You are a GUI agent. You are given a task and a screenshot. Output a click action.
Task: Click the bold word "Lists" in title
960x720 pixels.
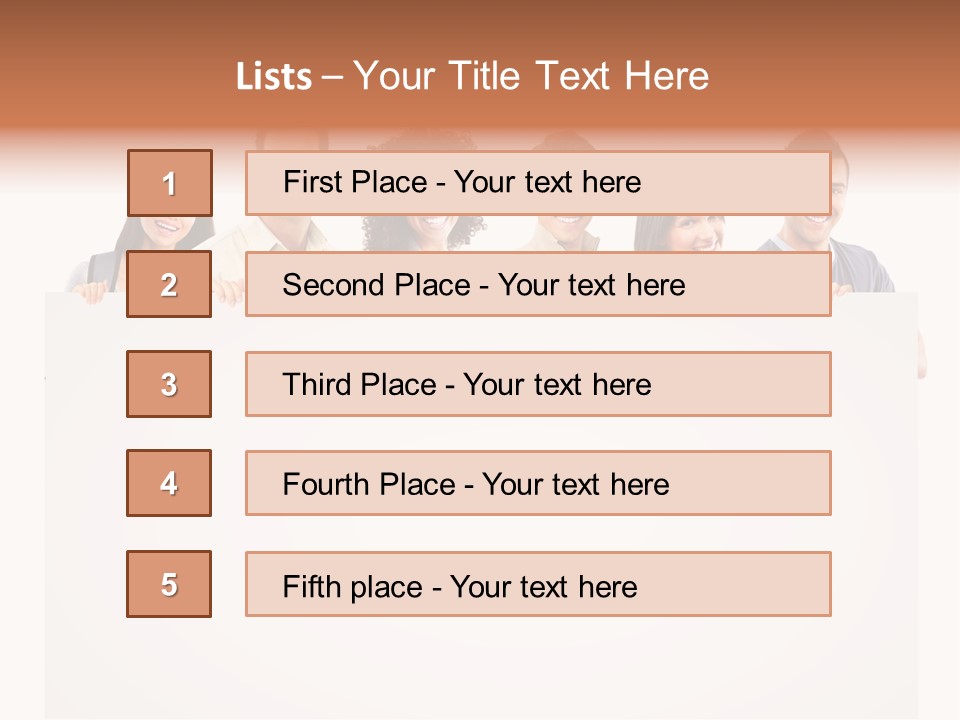[274, 77]
